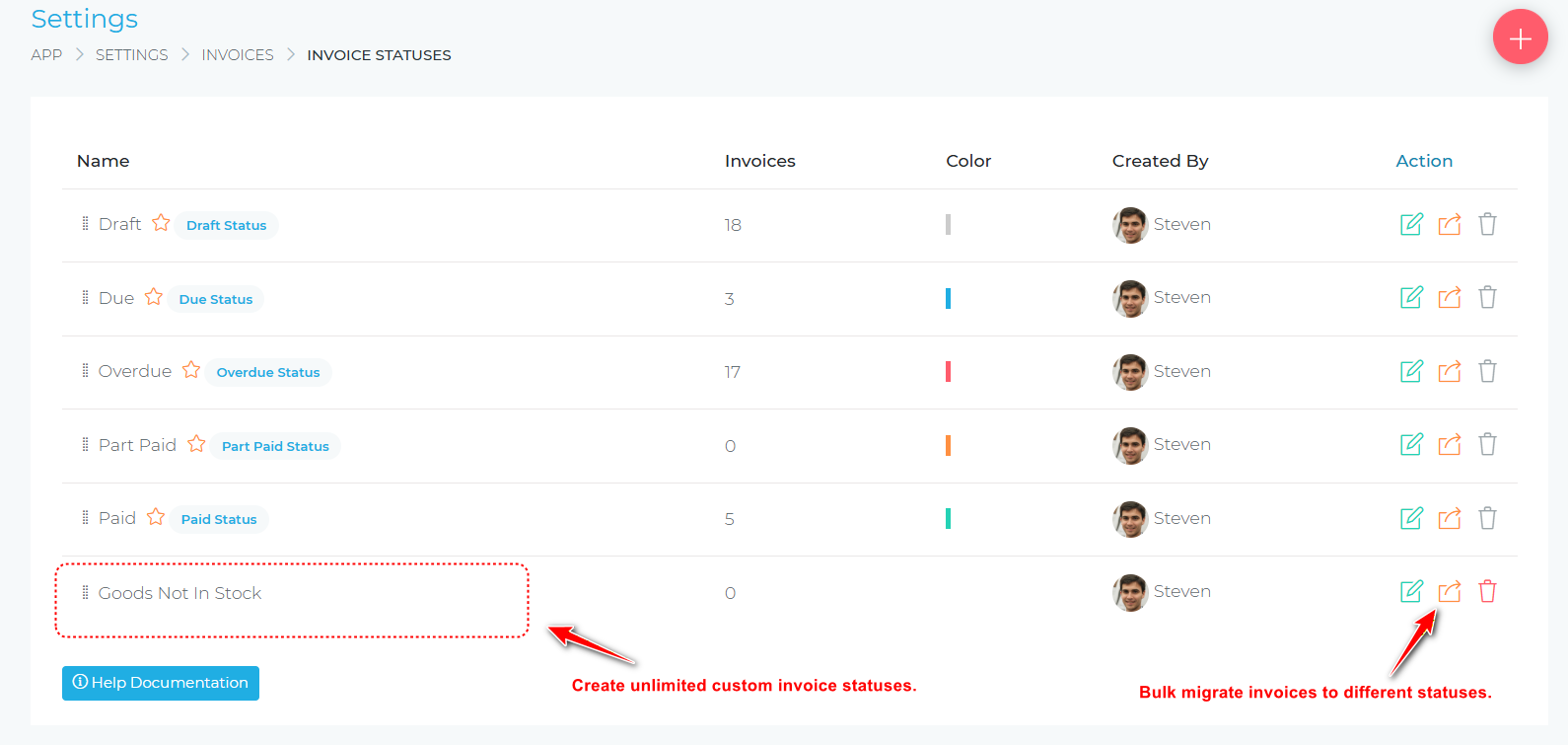
Task: Delete the Overdue invoice status
Action: [1487, 371]
